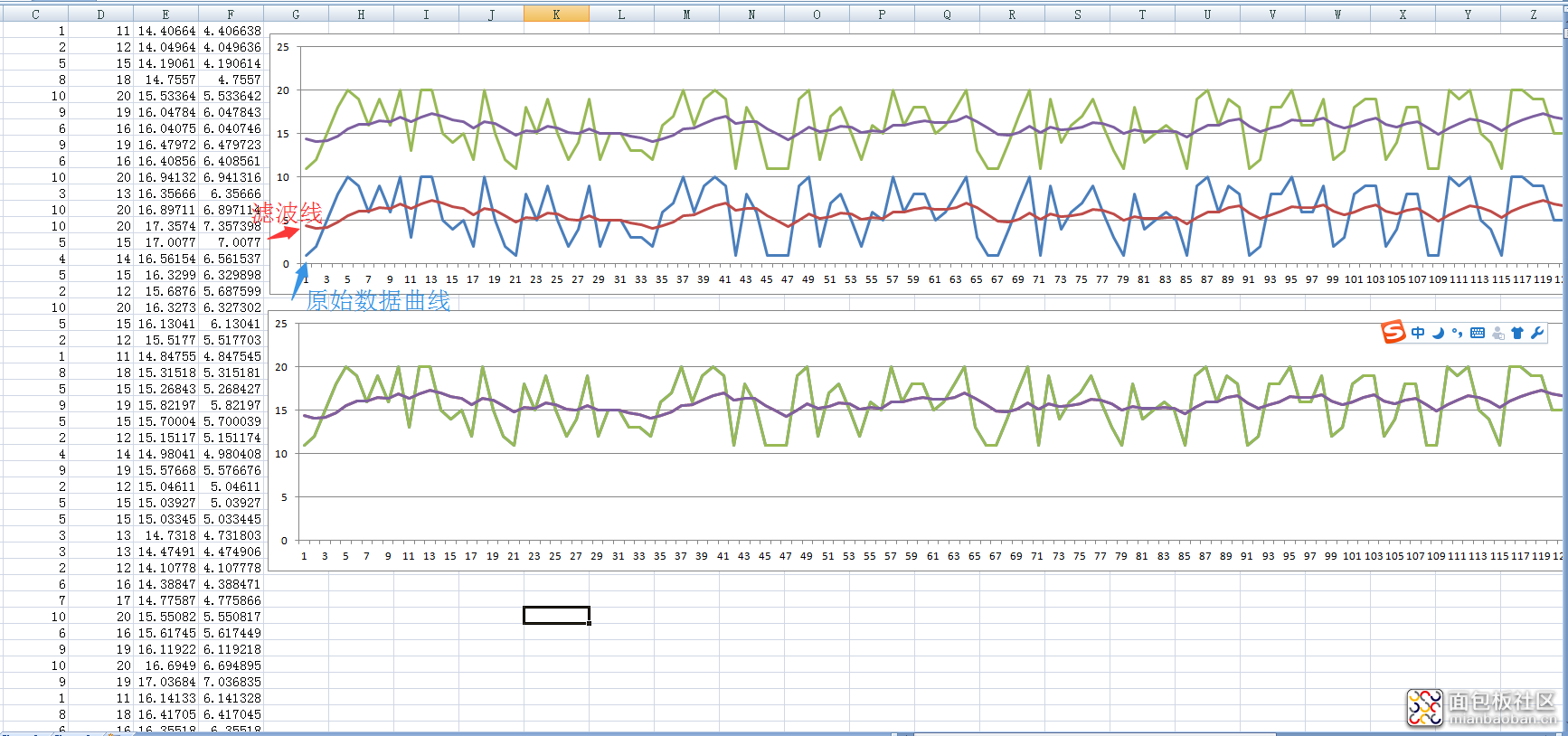Select cell containing 16.47972
Viewport: 1568px width, 736px height.
pos(166,145)
